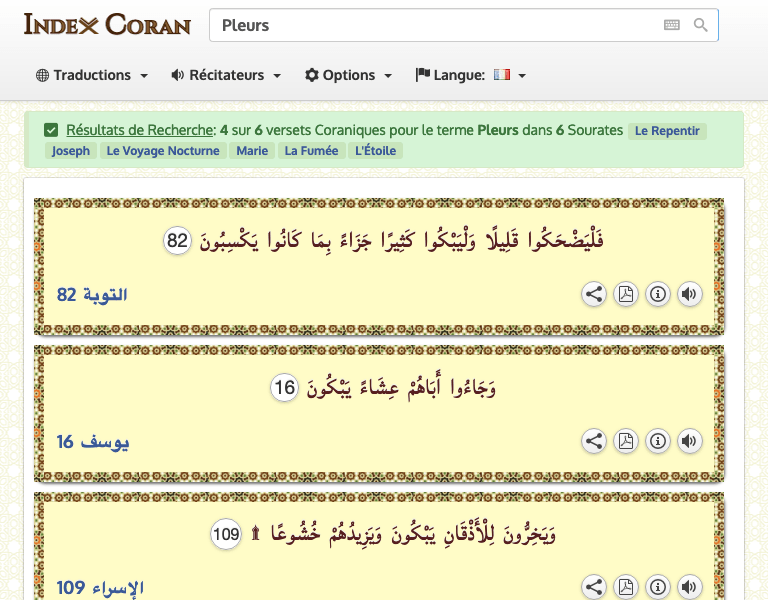Screen dimensions: 768x600
Task: Open the Récitateurs dropdown menu
Action: 226,75
